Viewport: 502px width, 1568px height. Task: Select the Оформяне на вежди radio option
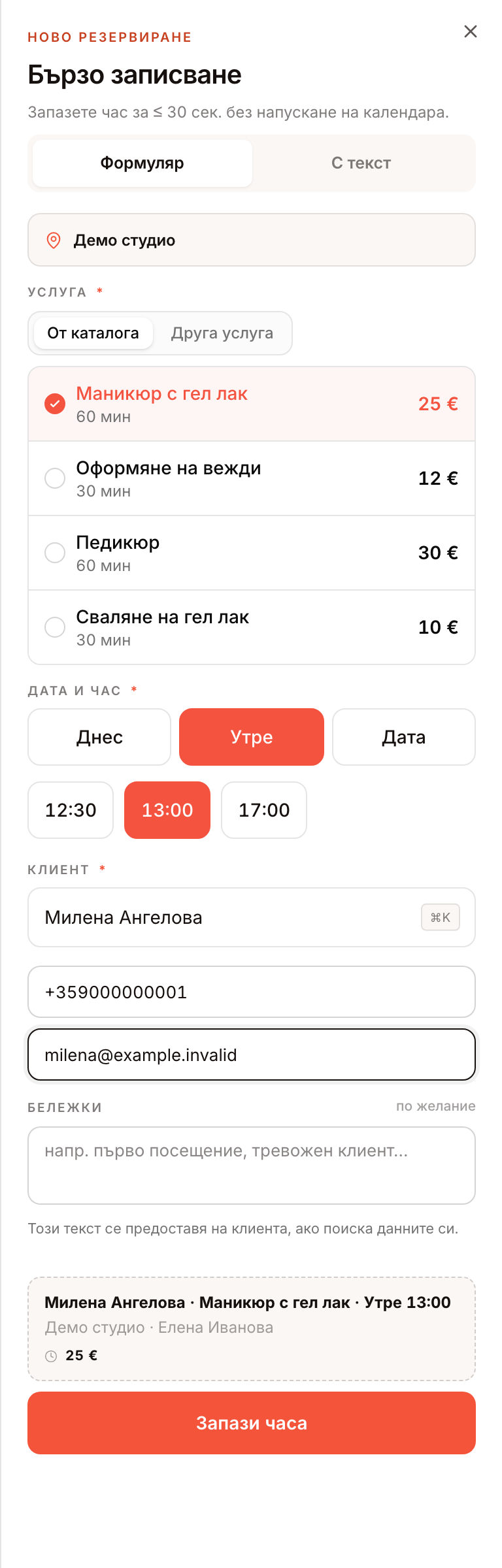55,478
